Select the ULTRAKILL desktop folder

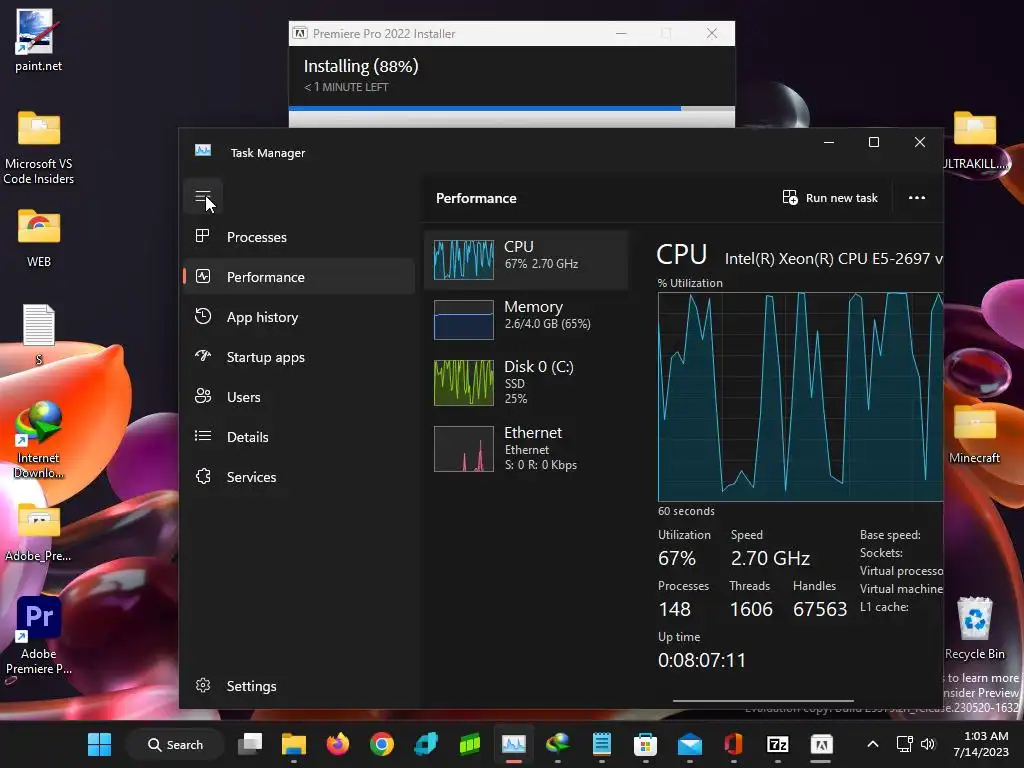click(x=974, y=140)
